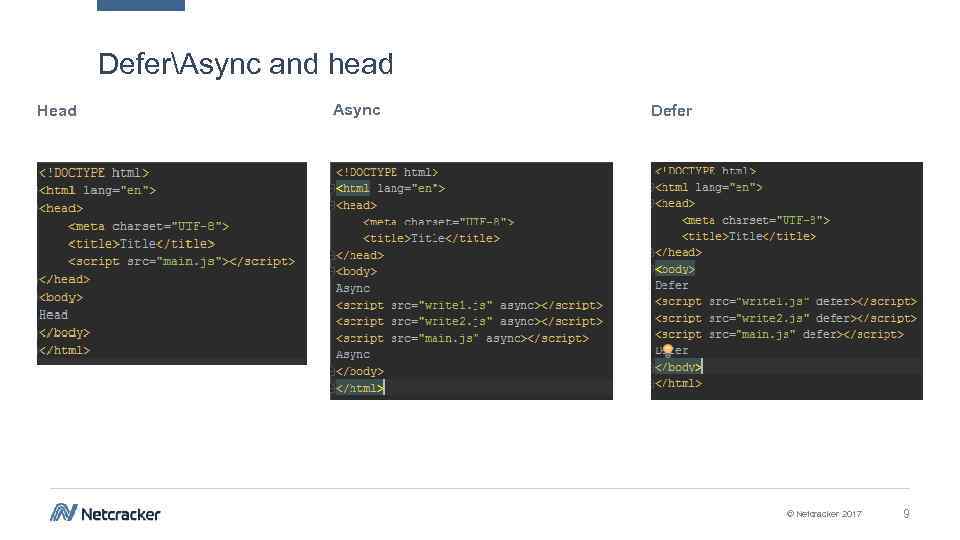Screen dimensions: 960x540
Task: Click the 'Defer' column heading
Action: click(671, 111)
